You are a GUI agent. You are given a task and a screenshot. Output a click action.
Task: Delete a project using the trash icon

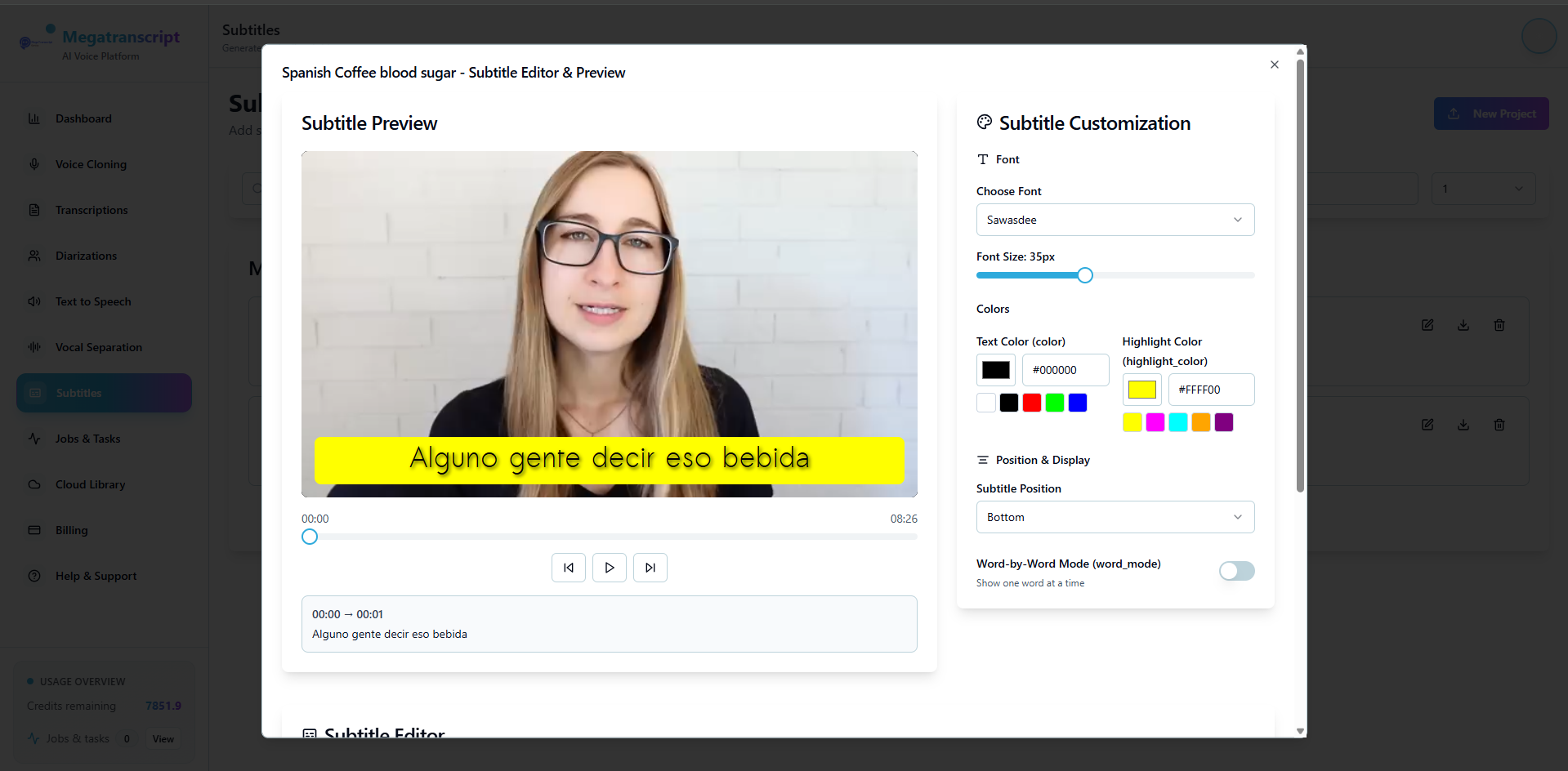tap(1499, 325)
